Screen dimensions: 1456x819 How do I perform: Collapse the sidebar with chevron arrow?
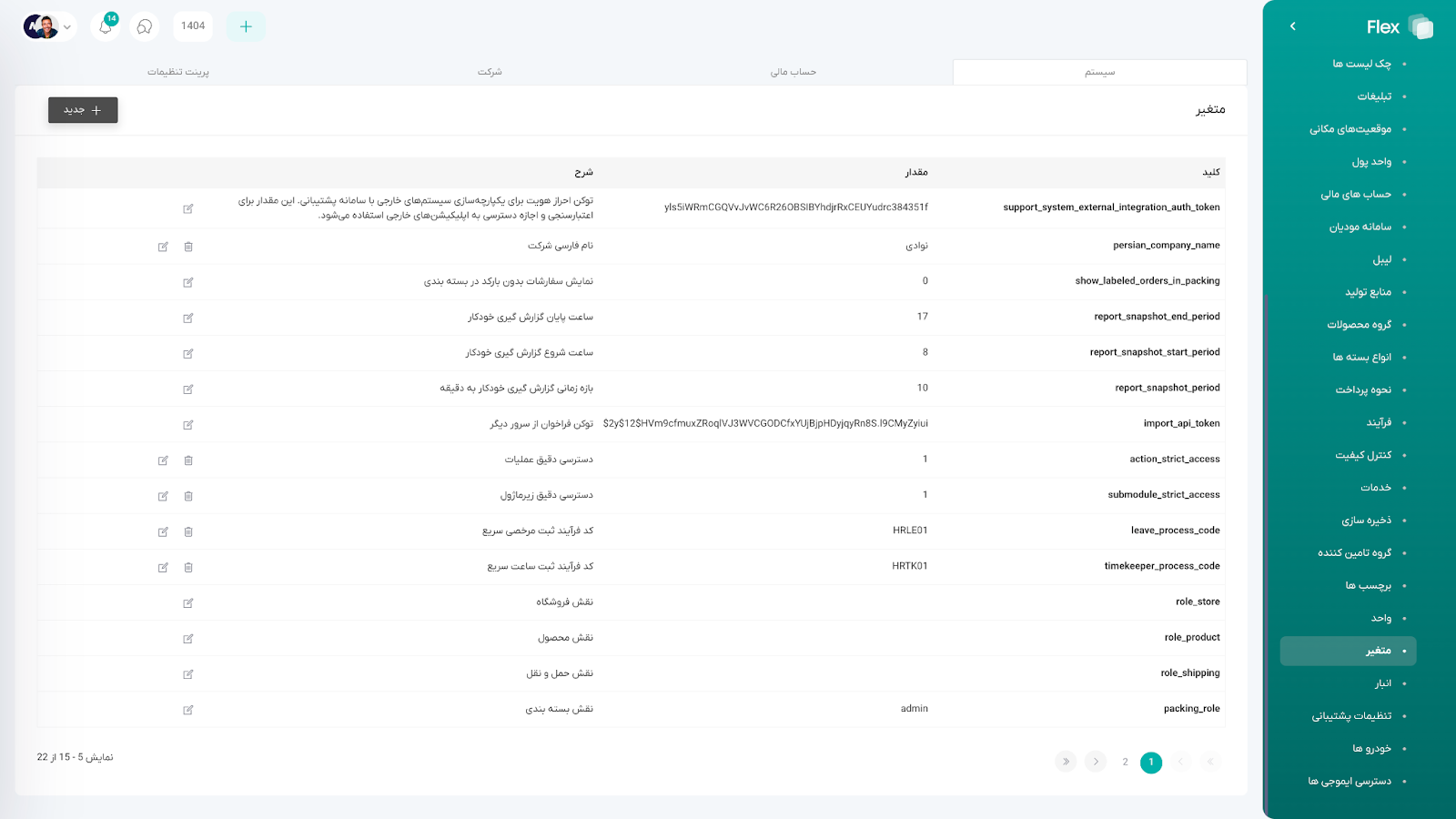[x=1292, y=26]
